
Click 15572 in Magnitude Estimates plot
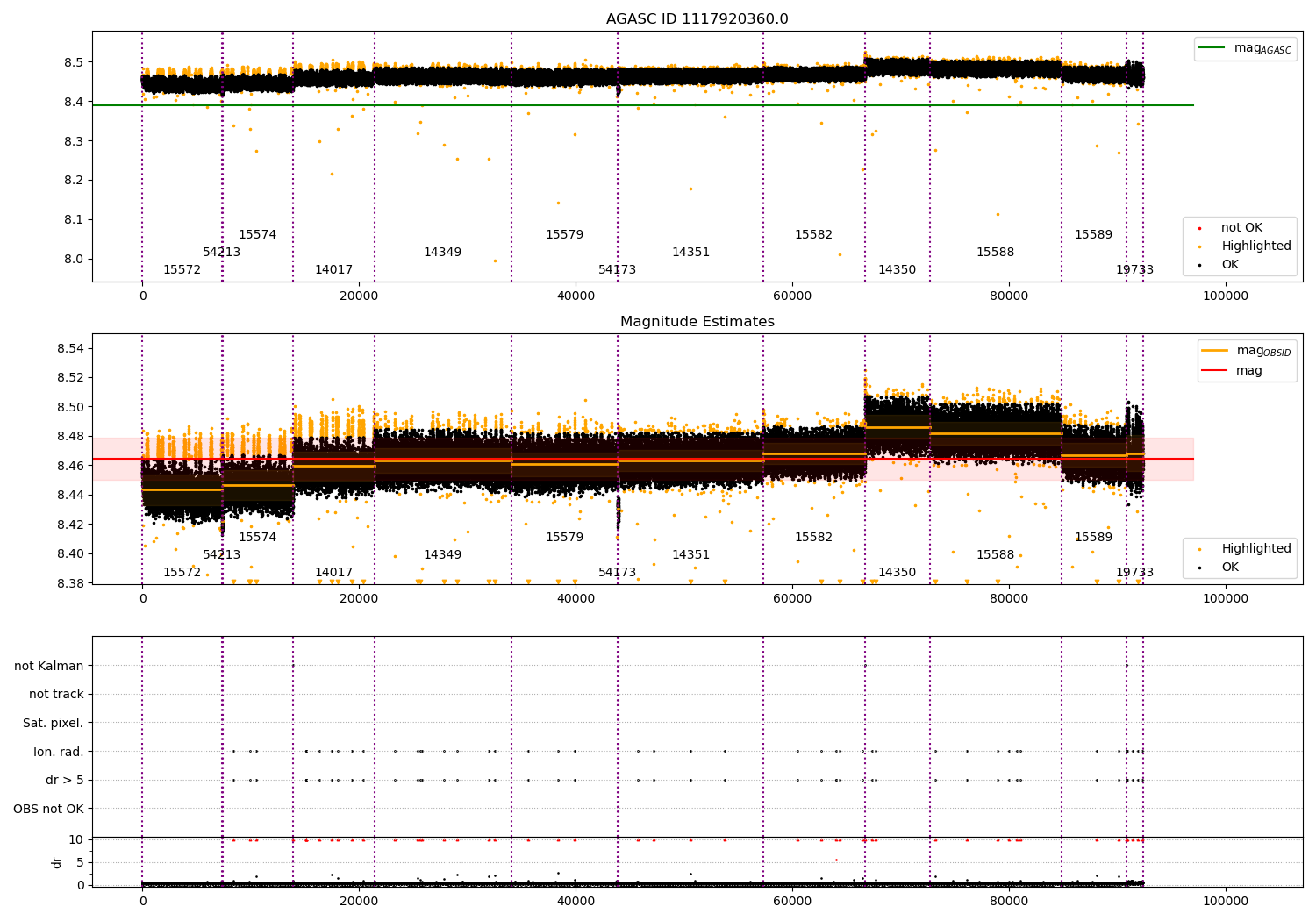pos(182,573)
